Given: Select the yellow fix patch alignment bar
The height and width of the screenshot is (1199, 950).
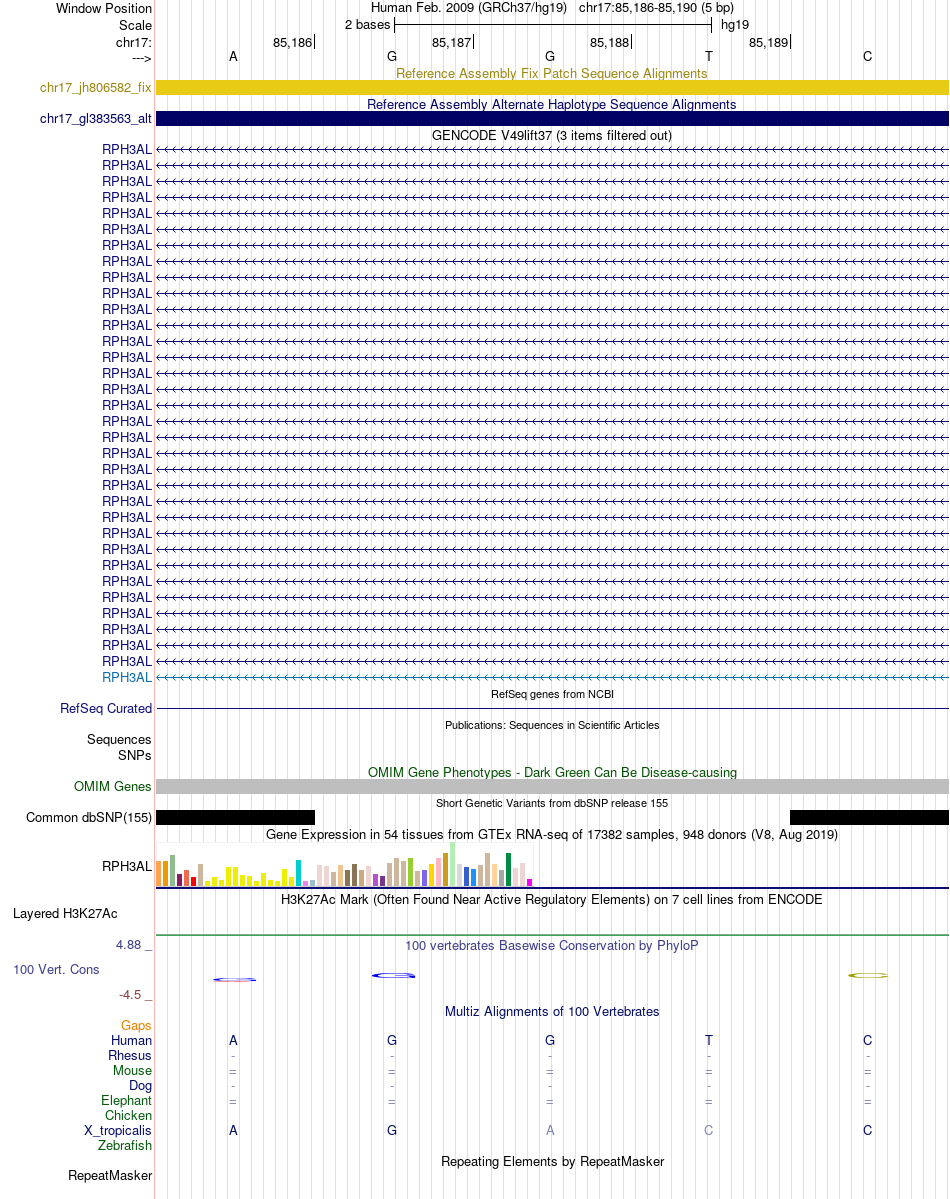Looking at the screenshot, I should click(552, 88).
